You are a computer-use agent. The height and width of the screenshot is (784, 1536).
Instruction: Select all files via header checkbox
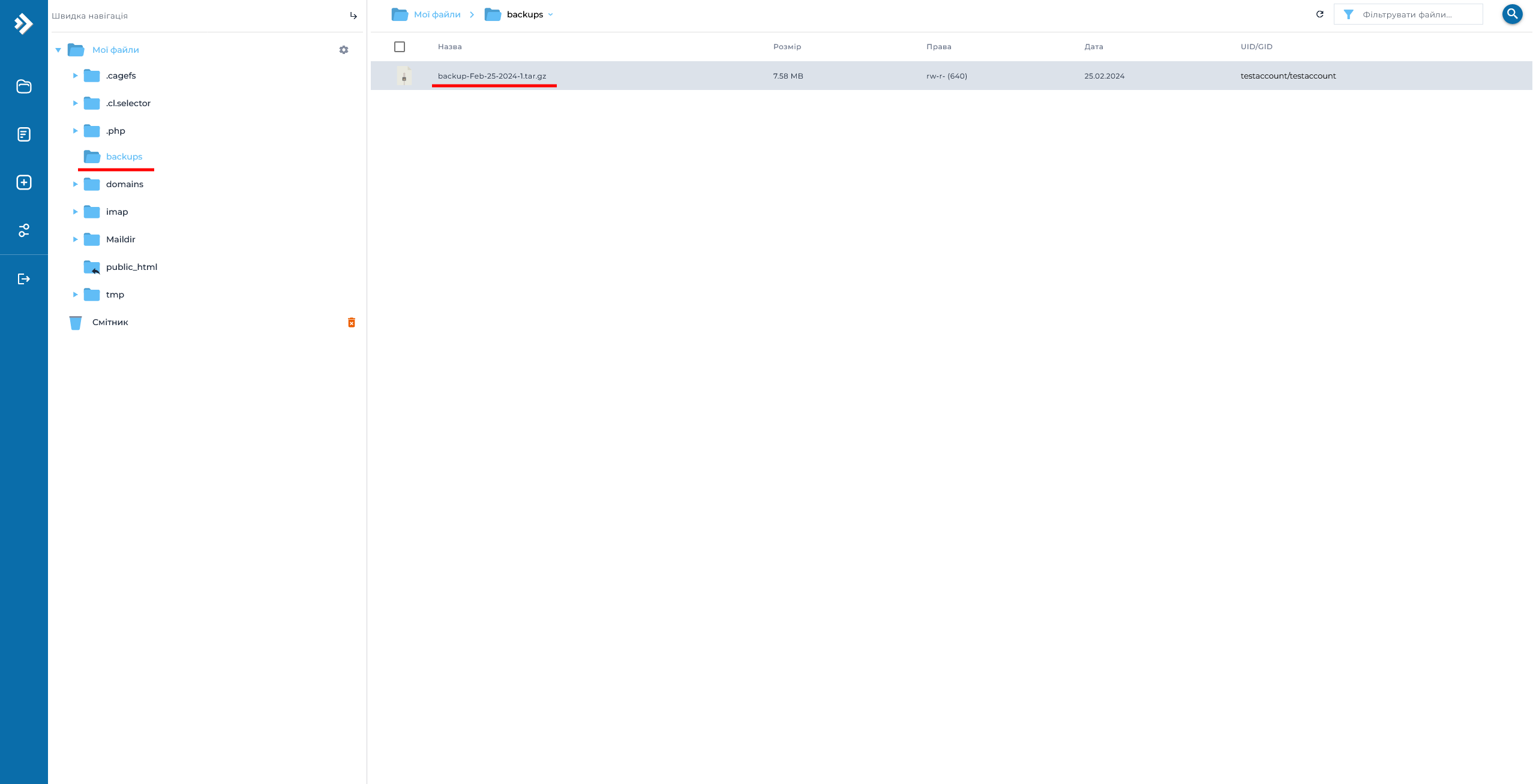(400, 46)
